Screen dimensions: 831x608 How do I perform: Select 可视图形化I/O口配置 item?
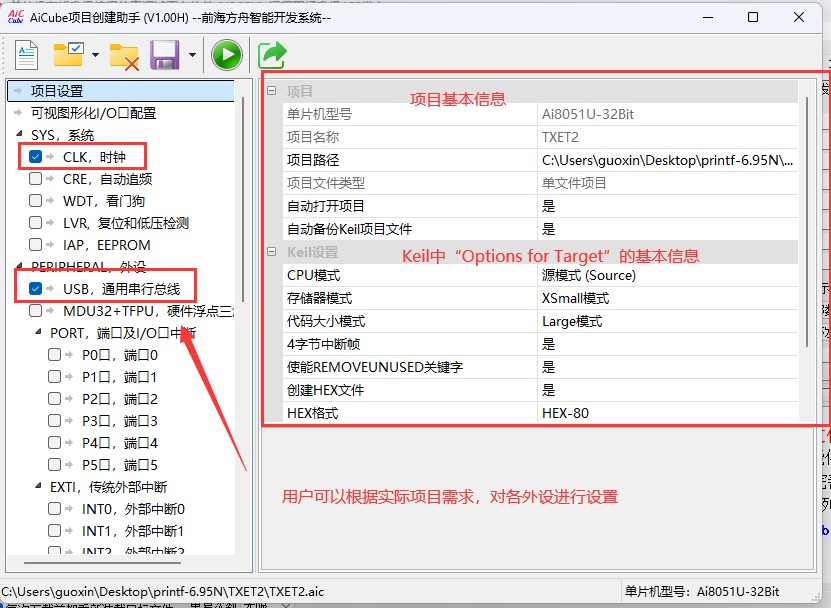pyautogui.click(x=93, y=113)
